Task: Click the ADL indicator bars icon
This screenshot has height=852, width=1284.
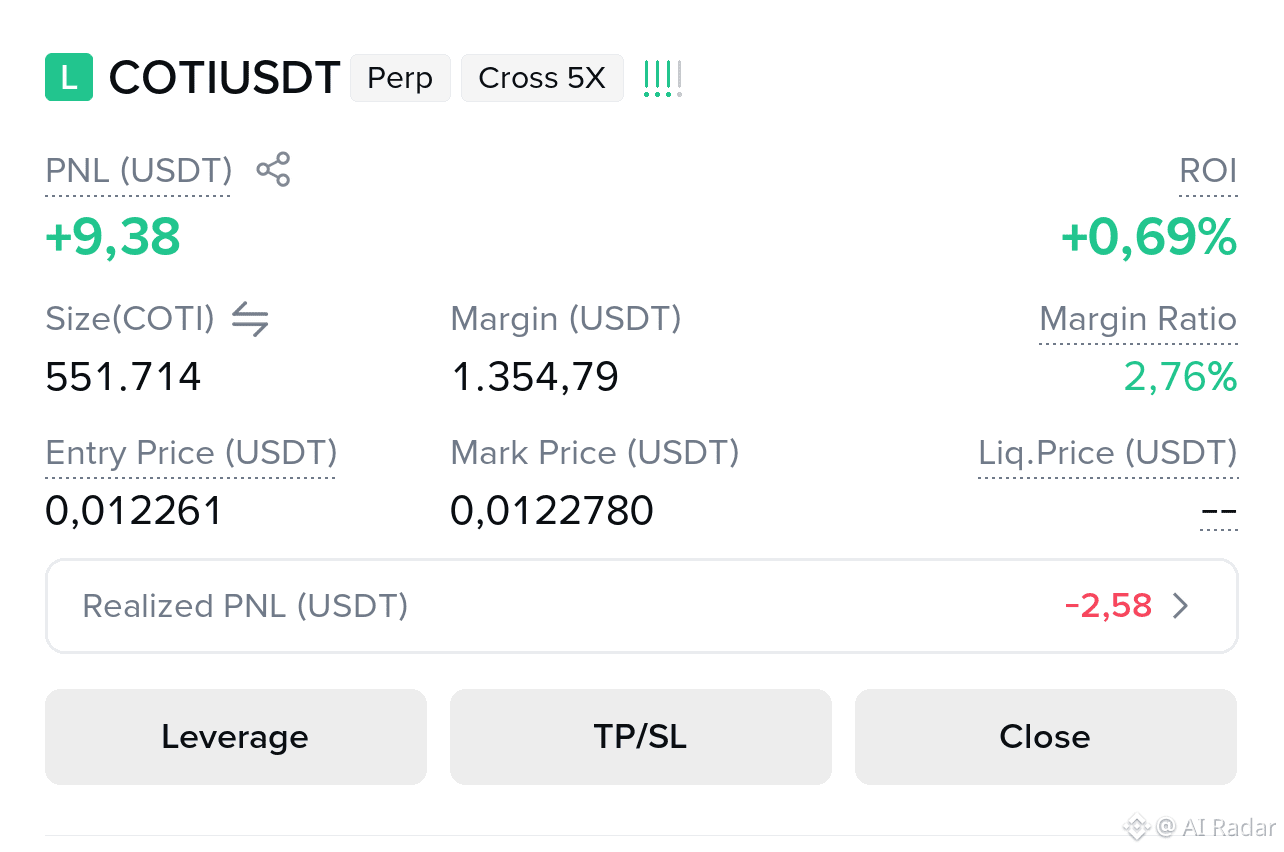Action: pyautogui.click(x=663, y=78)
